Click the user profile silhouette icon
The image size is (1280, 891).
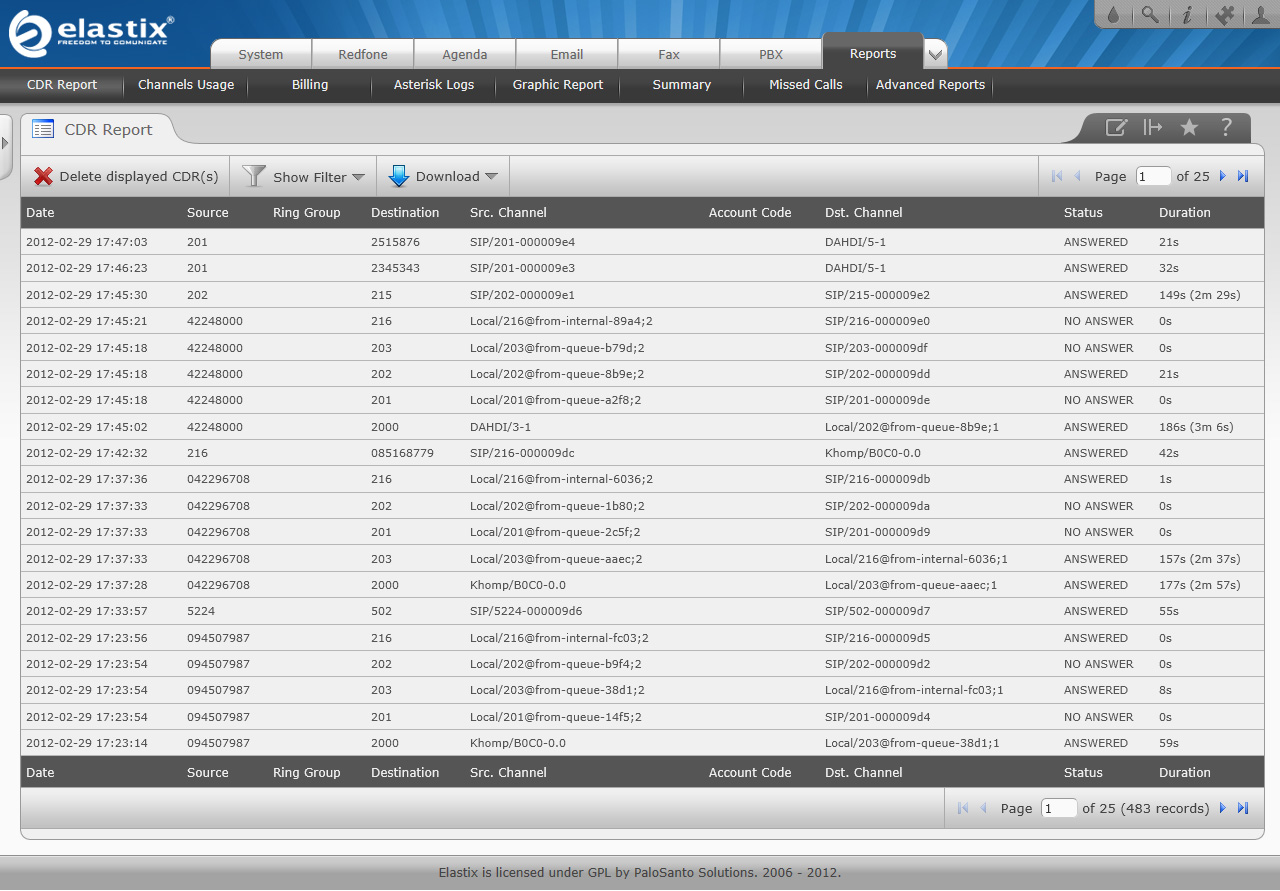[x=1261, y=14]
